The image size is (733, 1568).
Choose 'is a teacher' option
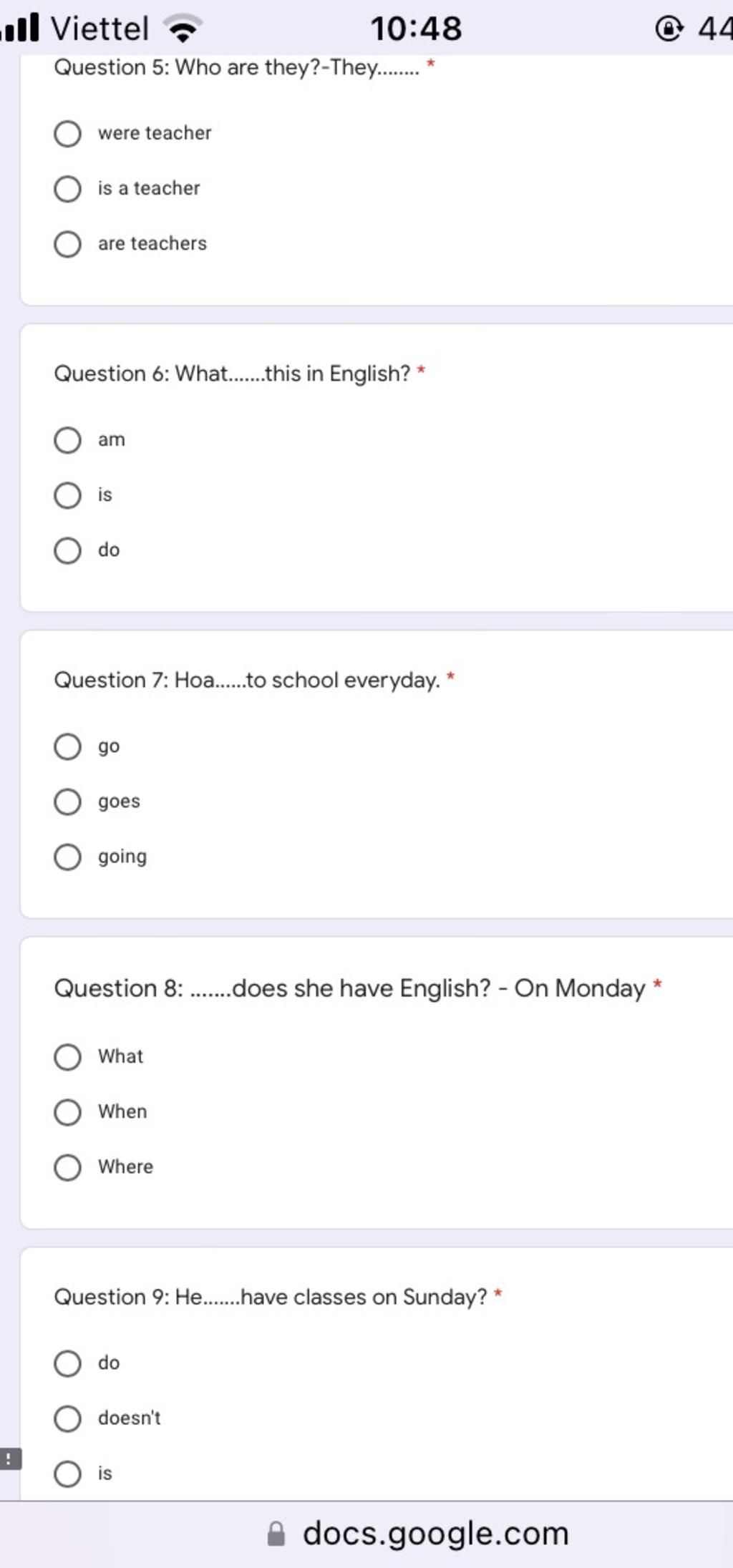click(x=67, y=189)
